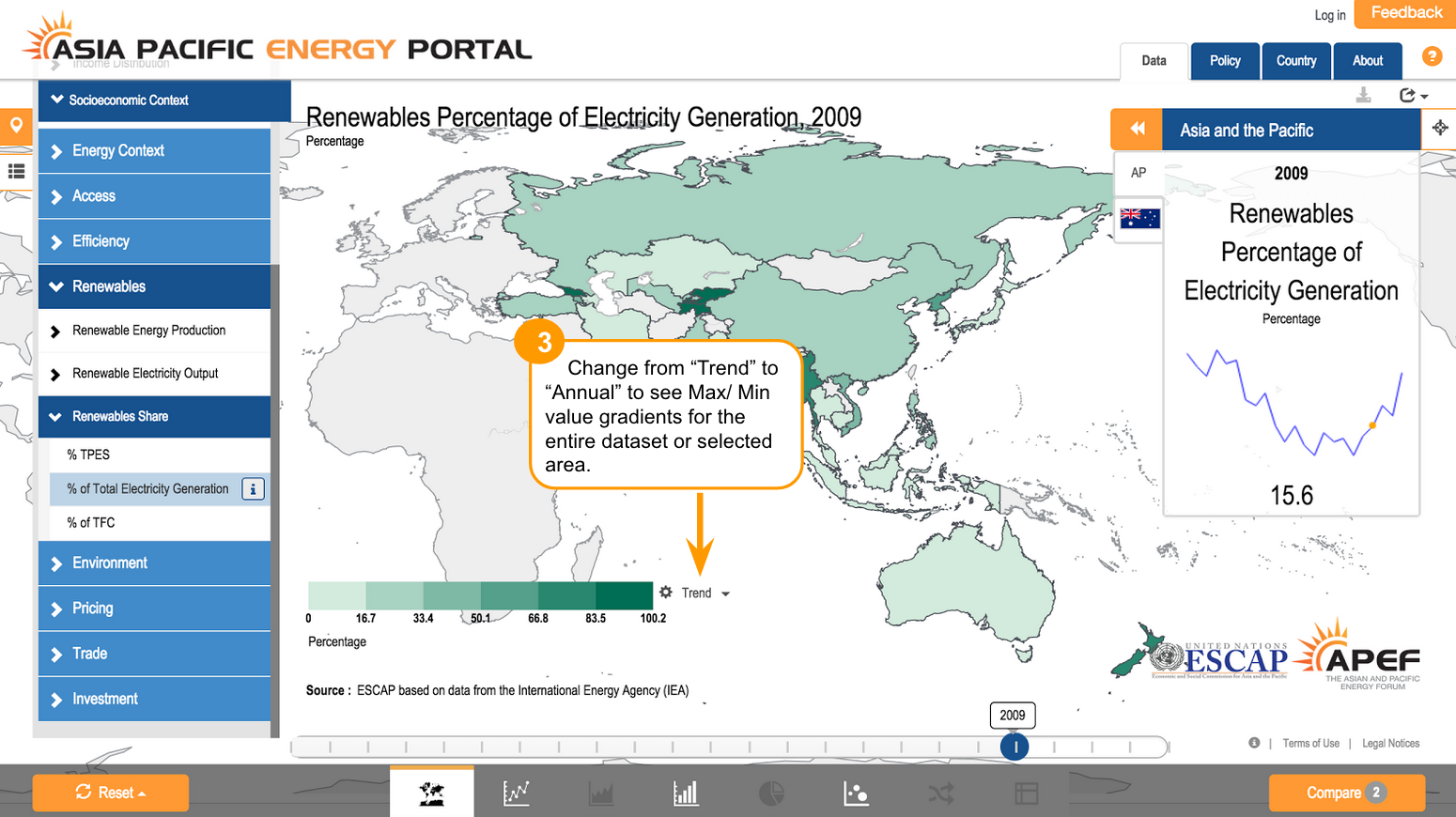Open the line chart view
Screen dimensions: 1456x817
pyautogui.click(x=516, y=793)
